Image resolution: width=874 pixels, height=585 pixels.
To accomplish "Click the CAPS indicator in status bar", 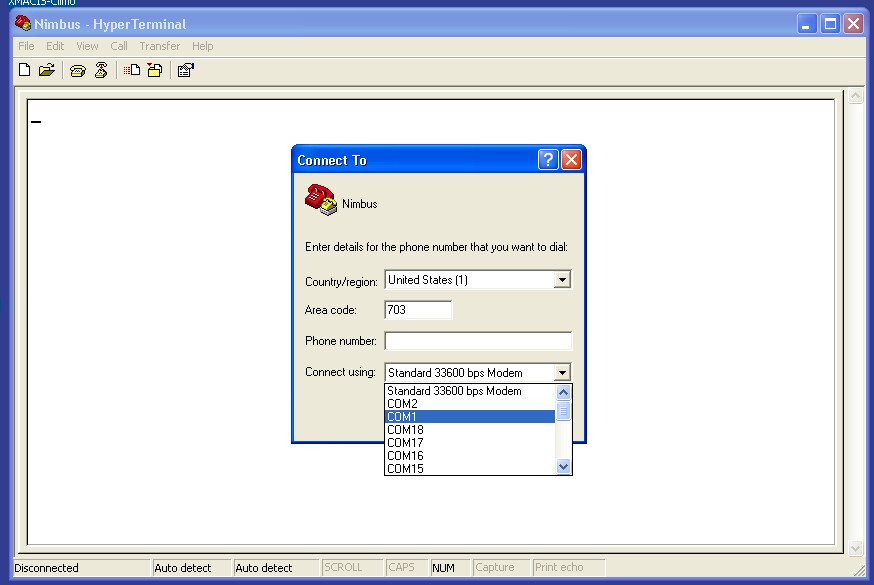I will tap(401, 567).
